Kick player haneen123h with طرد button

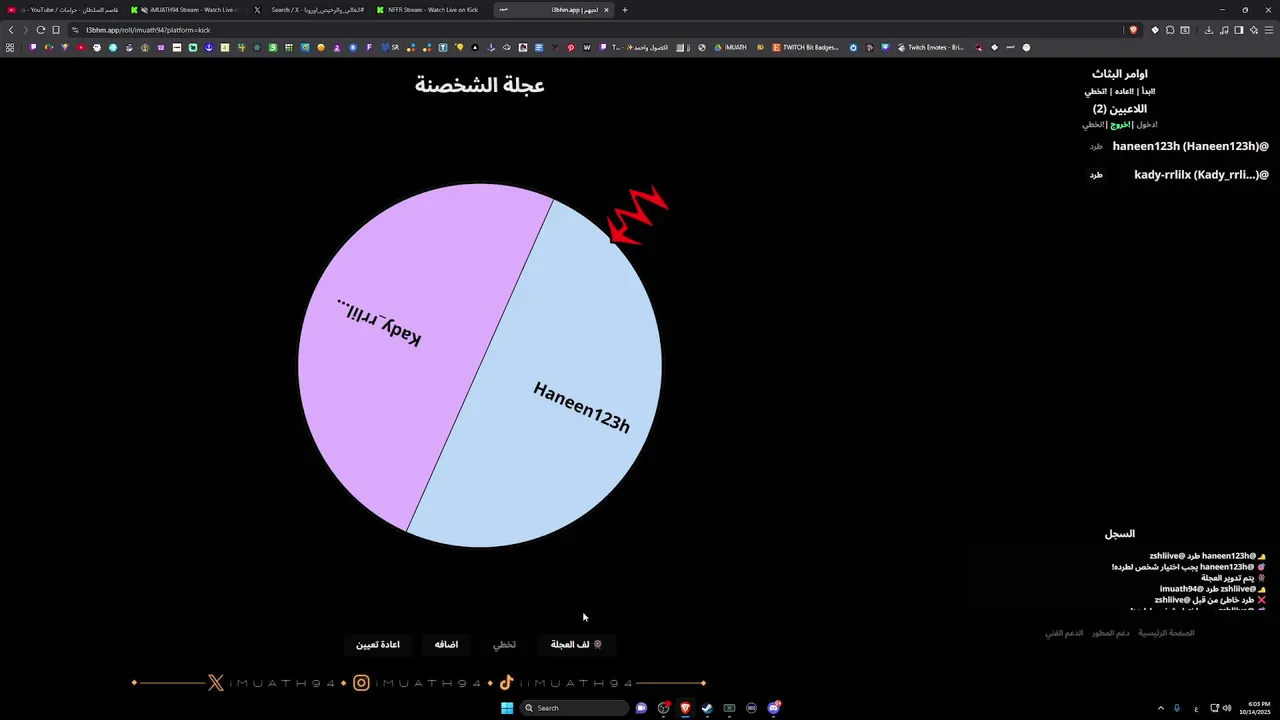(x=1096, y=147)
